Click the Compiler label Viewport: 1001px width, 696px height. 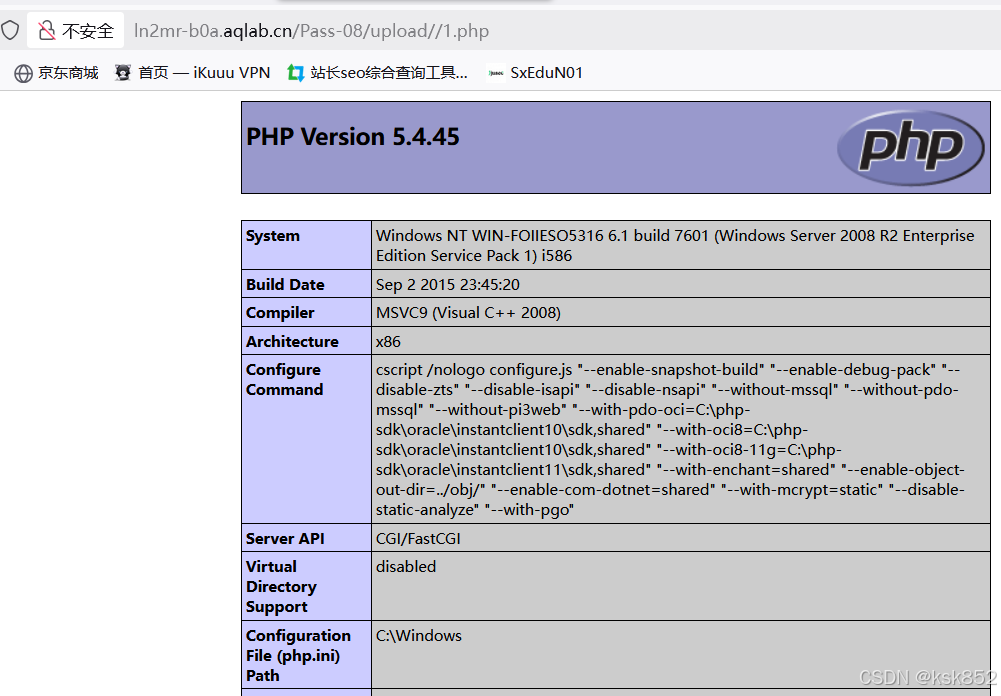(280, 313)
